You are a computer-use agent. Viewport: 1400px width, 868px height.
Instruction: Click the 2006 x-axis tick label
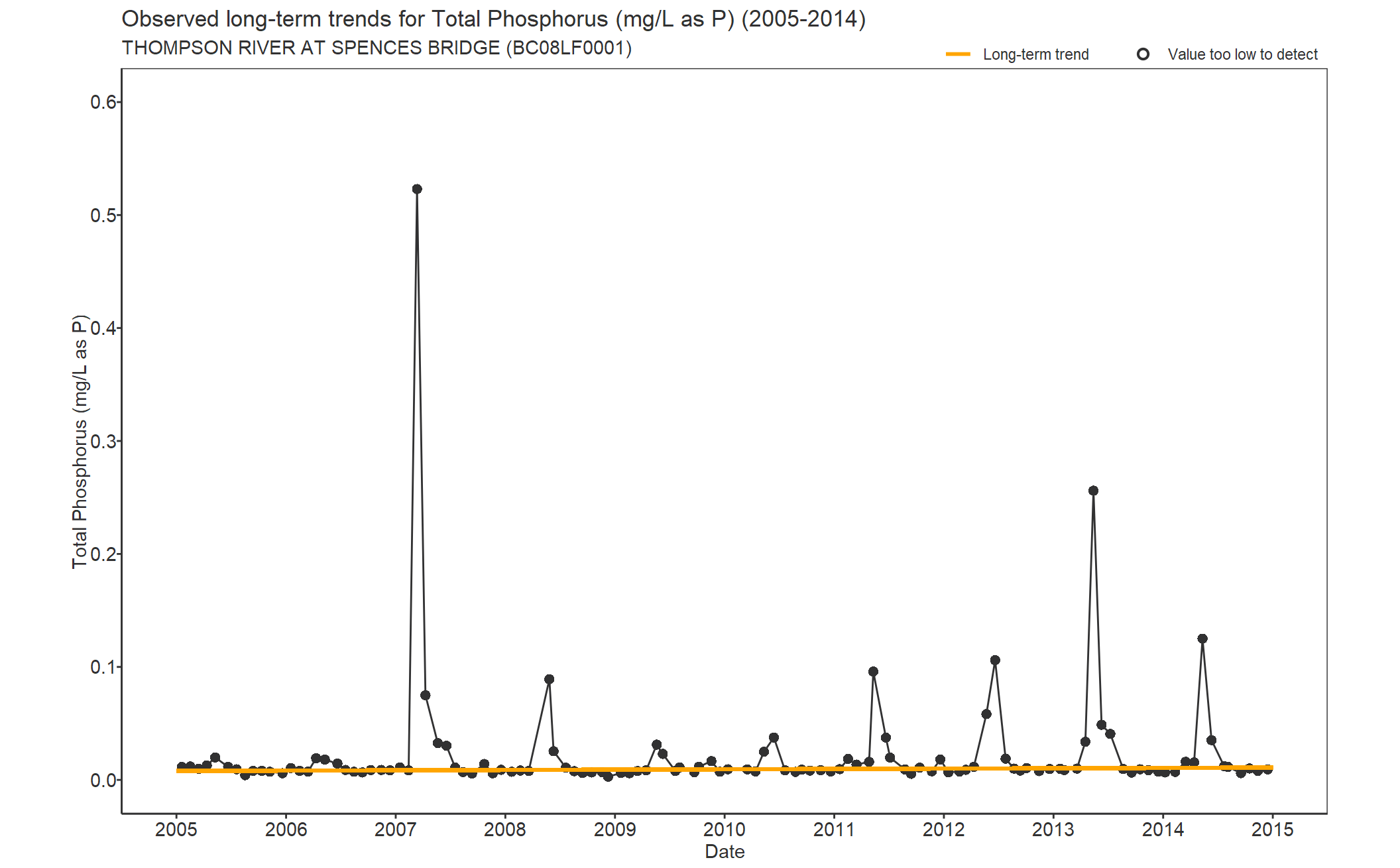point(286,830)
